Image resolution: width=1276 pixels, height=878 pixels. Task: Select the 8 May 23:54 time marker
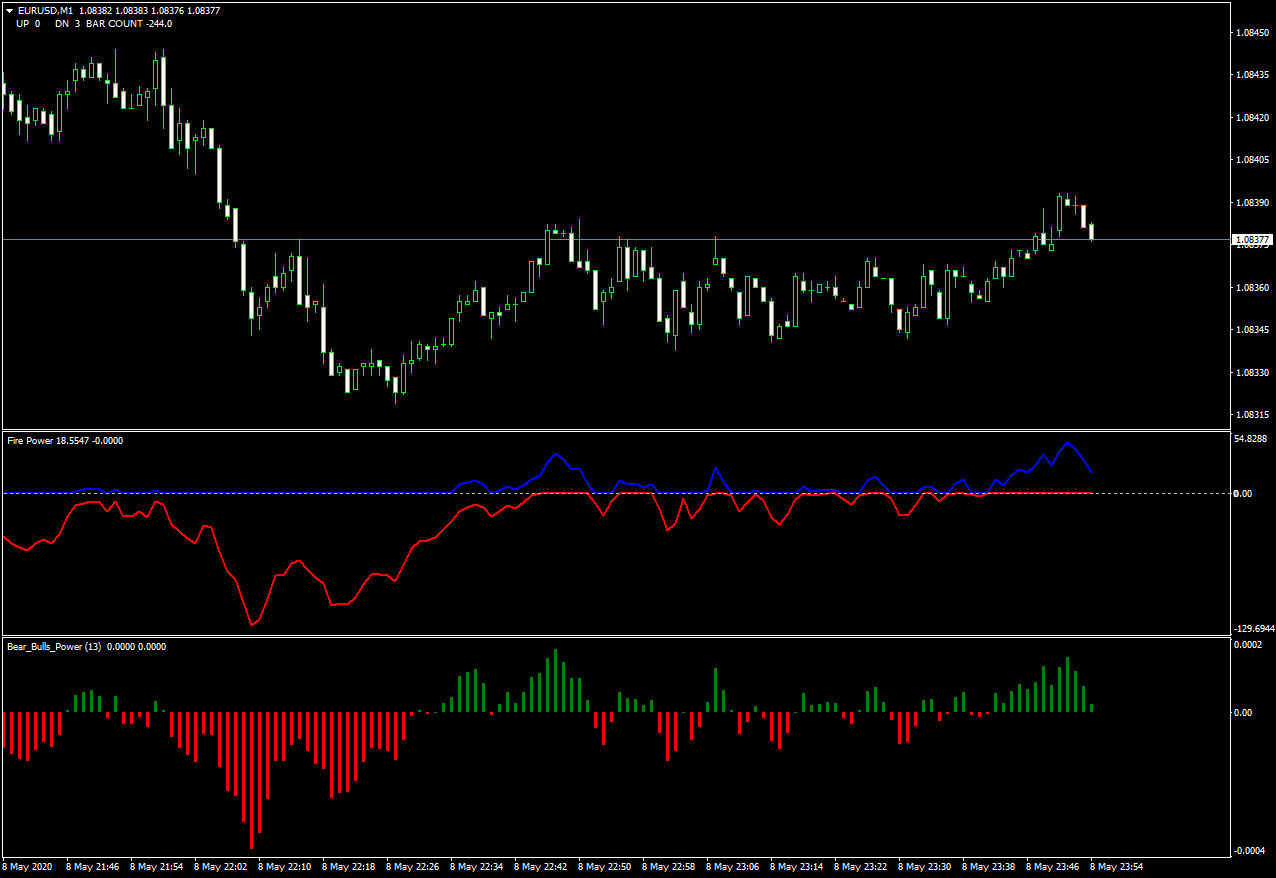coord(1116,866)
